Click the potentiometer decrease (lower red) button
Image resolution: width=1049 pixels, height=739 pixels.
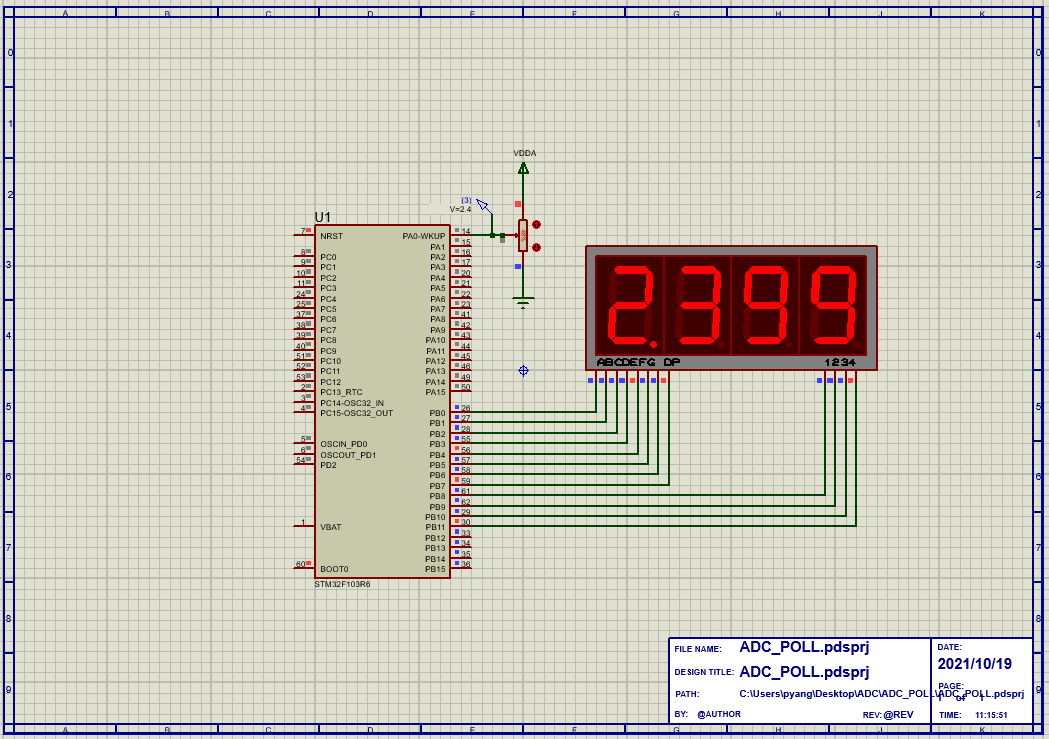[x=536, y=247]
